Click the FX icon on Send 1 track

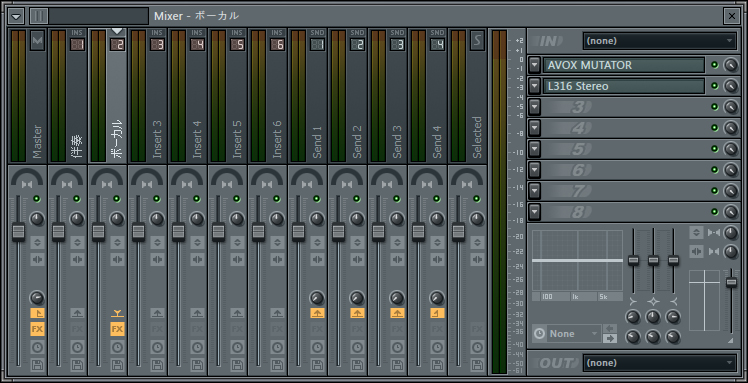point(317,329)
